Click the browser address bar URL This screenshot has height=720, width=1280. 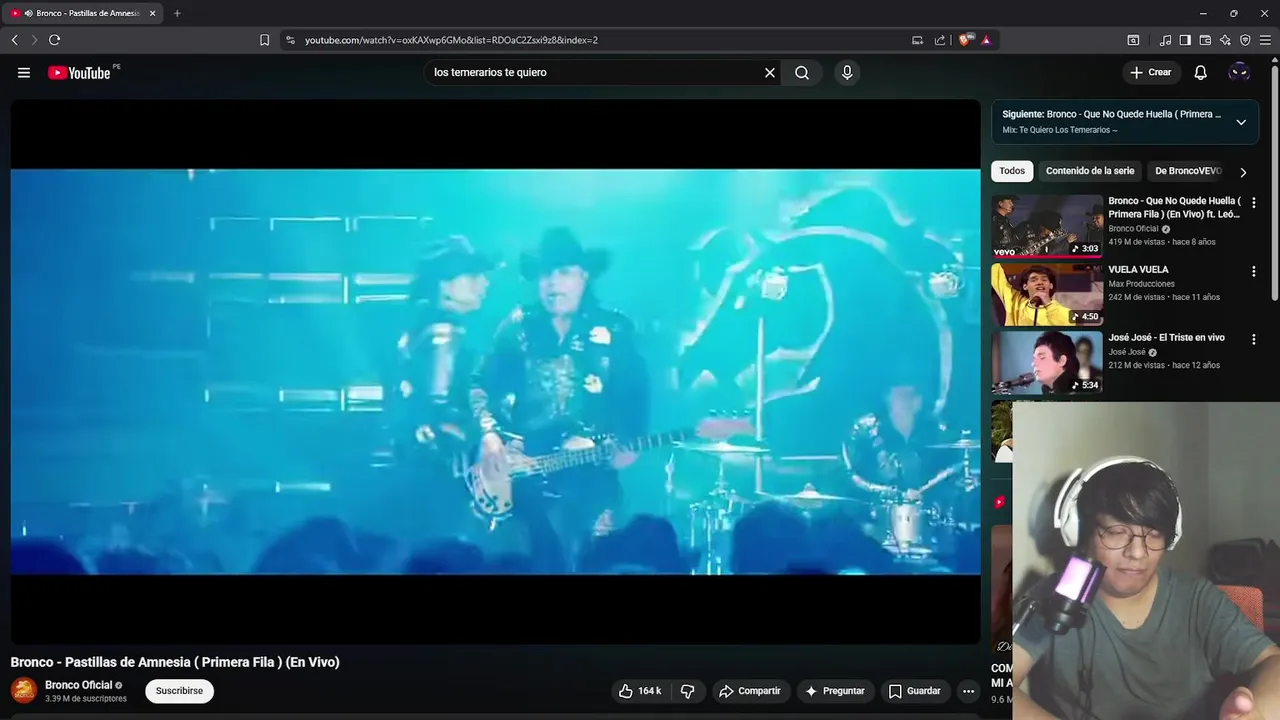click(x=451, y=40)
